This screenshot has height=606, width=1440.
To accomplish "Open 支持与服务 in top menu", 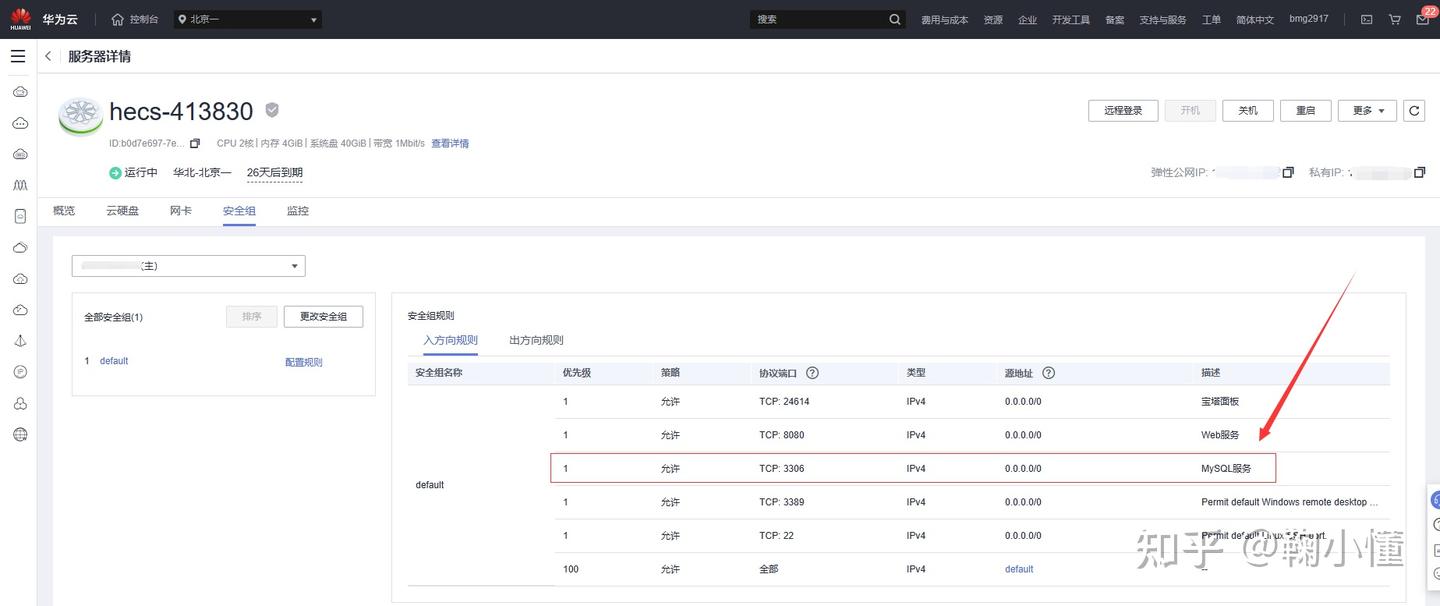I will coord(1163,20).
